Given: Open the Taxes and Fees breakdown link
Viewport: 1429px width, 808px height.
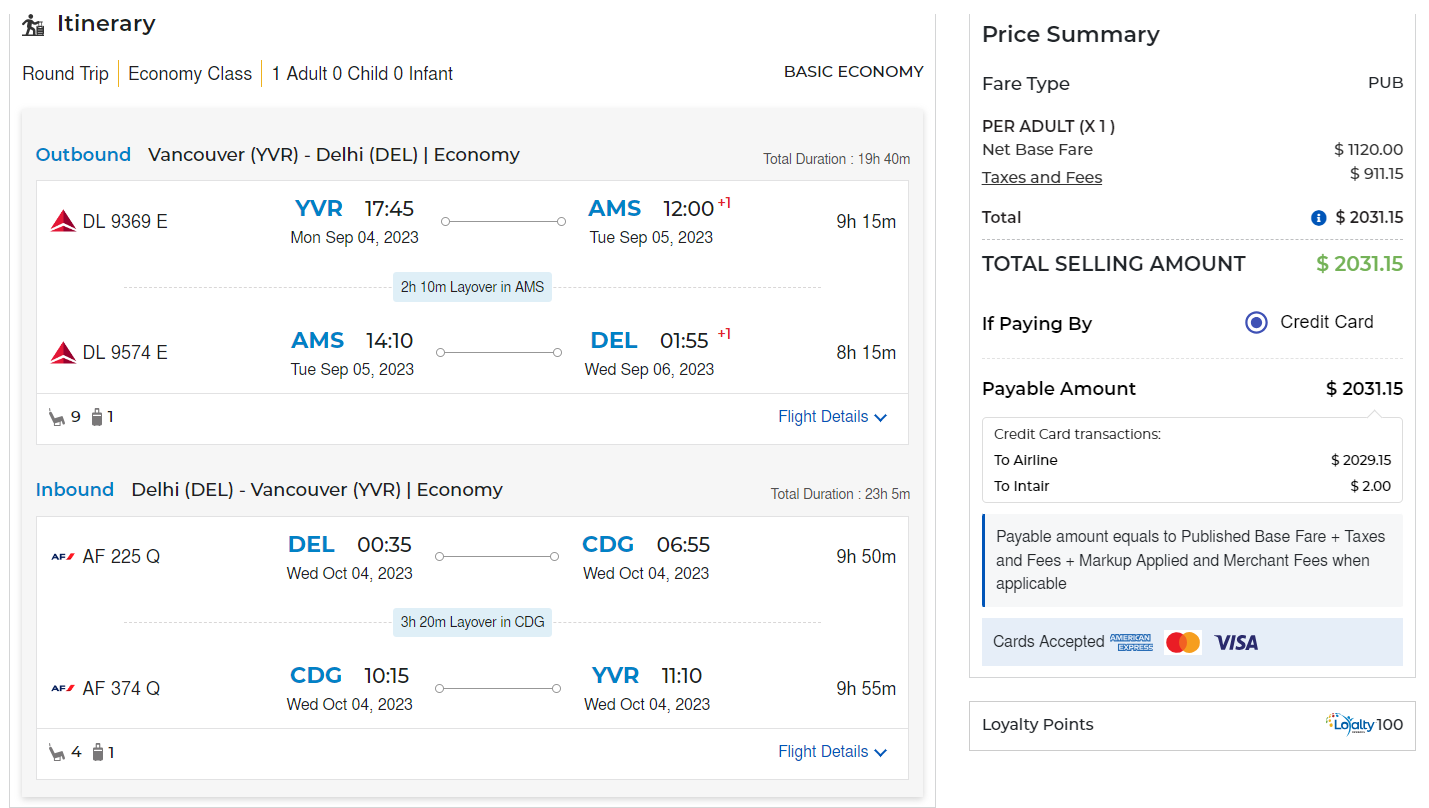Looking at the screenshot, I should tap(1041, 177).
